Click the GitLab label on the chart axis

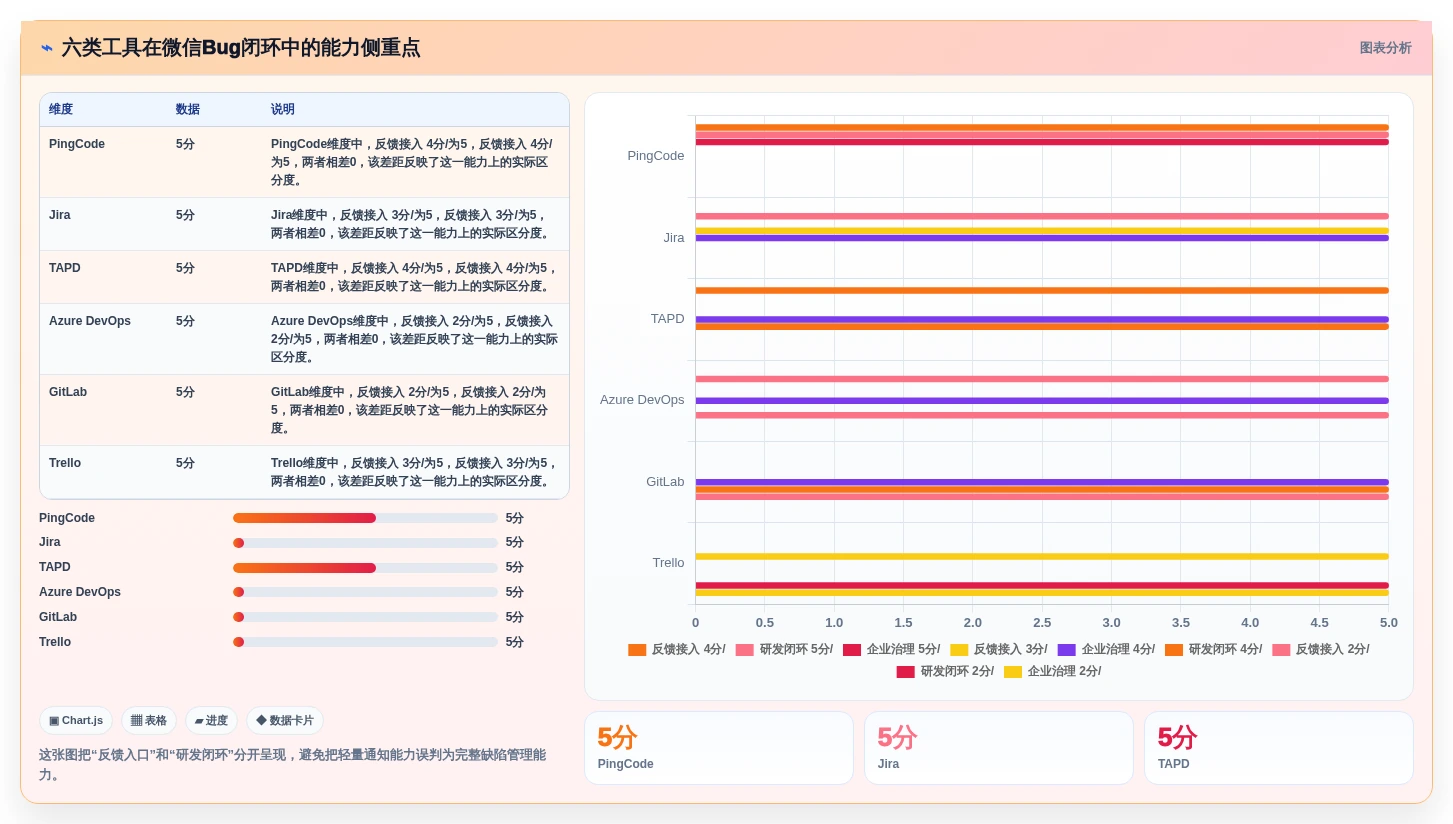(665, 482)
